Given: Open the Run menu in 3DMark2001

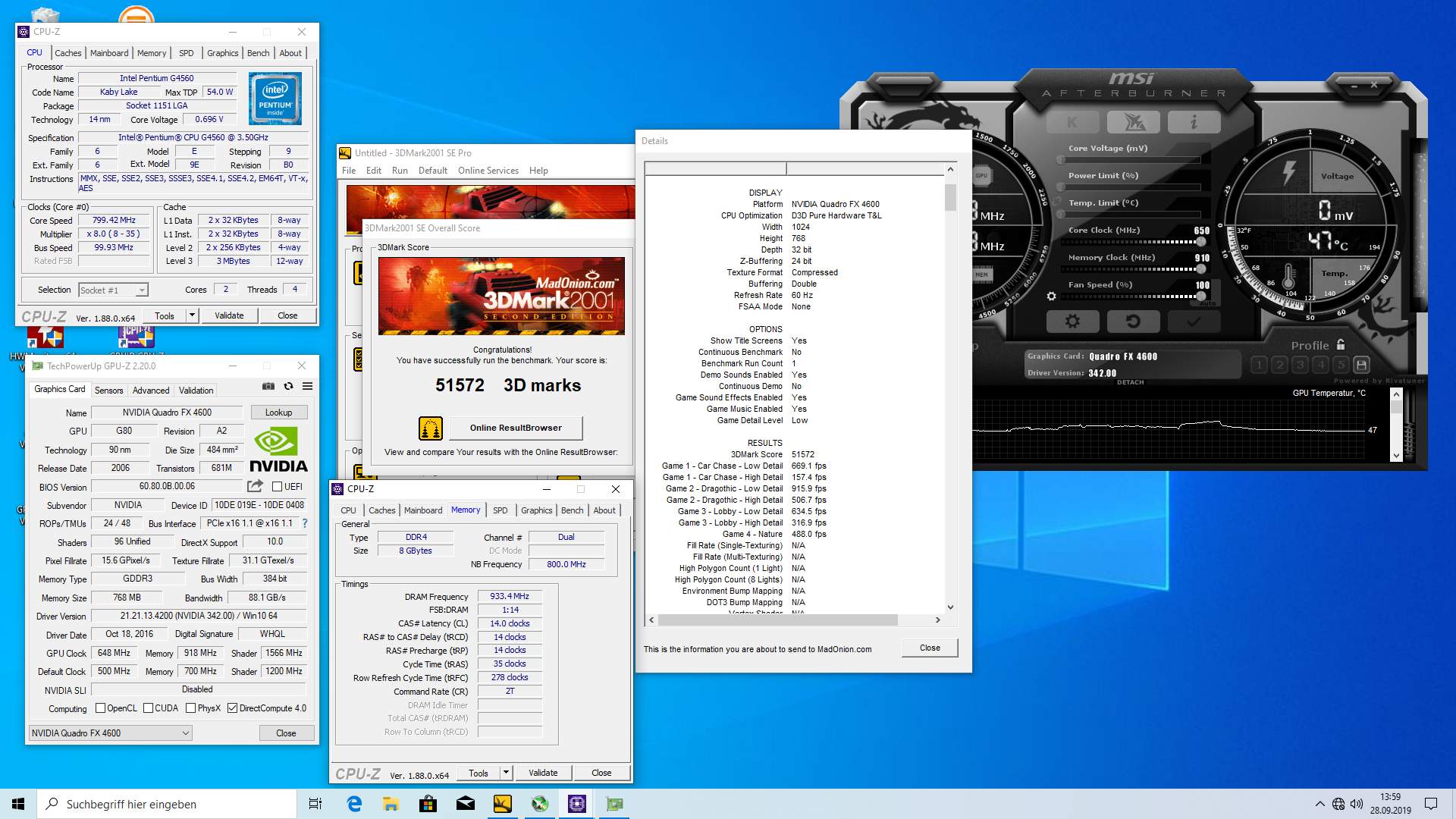Looking at the screenshot, I should coord(400,171).
